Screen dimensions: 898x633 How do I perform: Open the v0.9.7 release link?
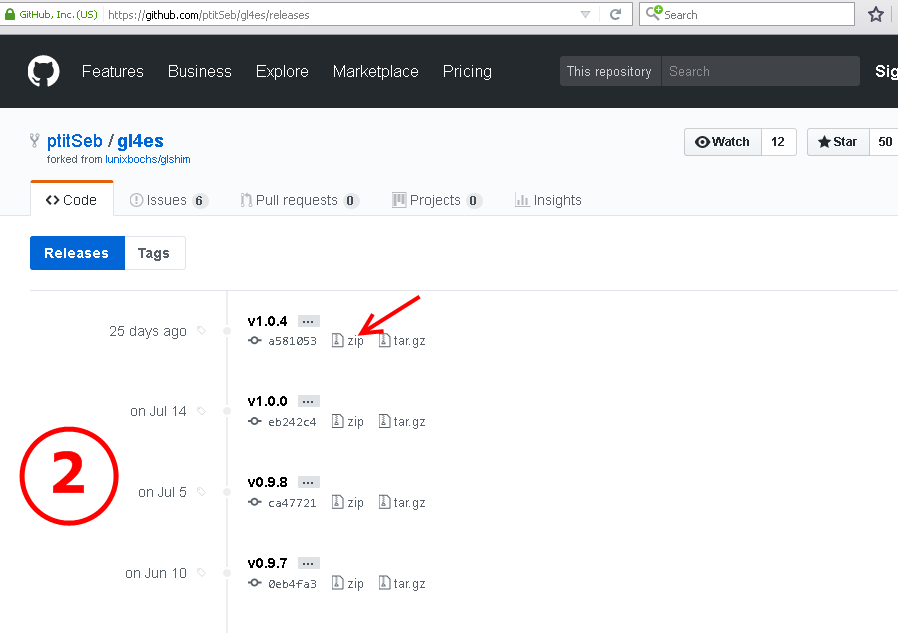(x=267, y=563)
